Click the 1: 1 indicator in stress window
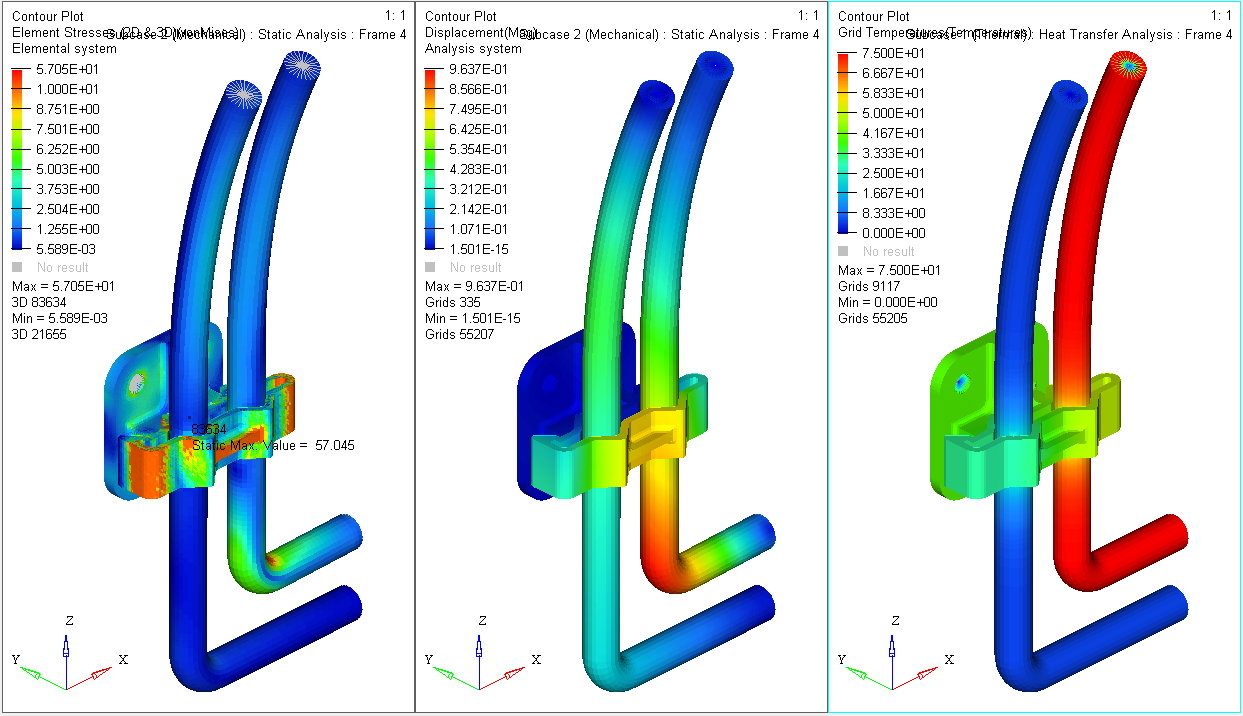This screenshot has height=716, width=1243. [396, 15]
